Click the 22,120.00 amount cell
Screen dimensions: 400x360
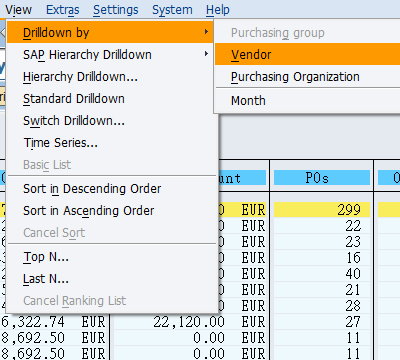[x=189, y=322]
